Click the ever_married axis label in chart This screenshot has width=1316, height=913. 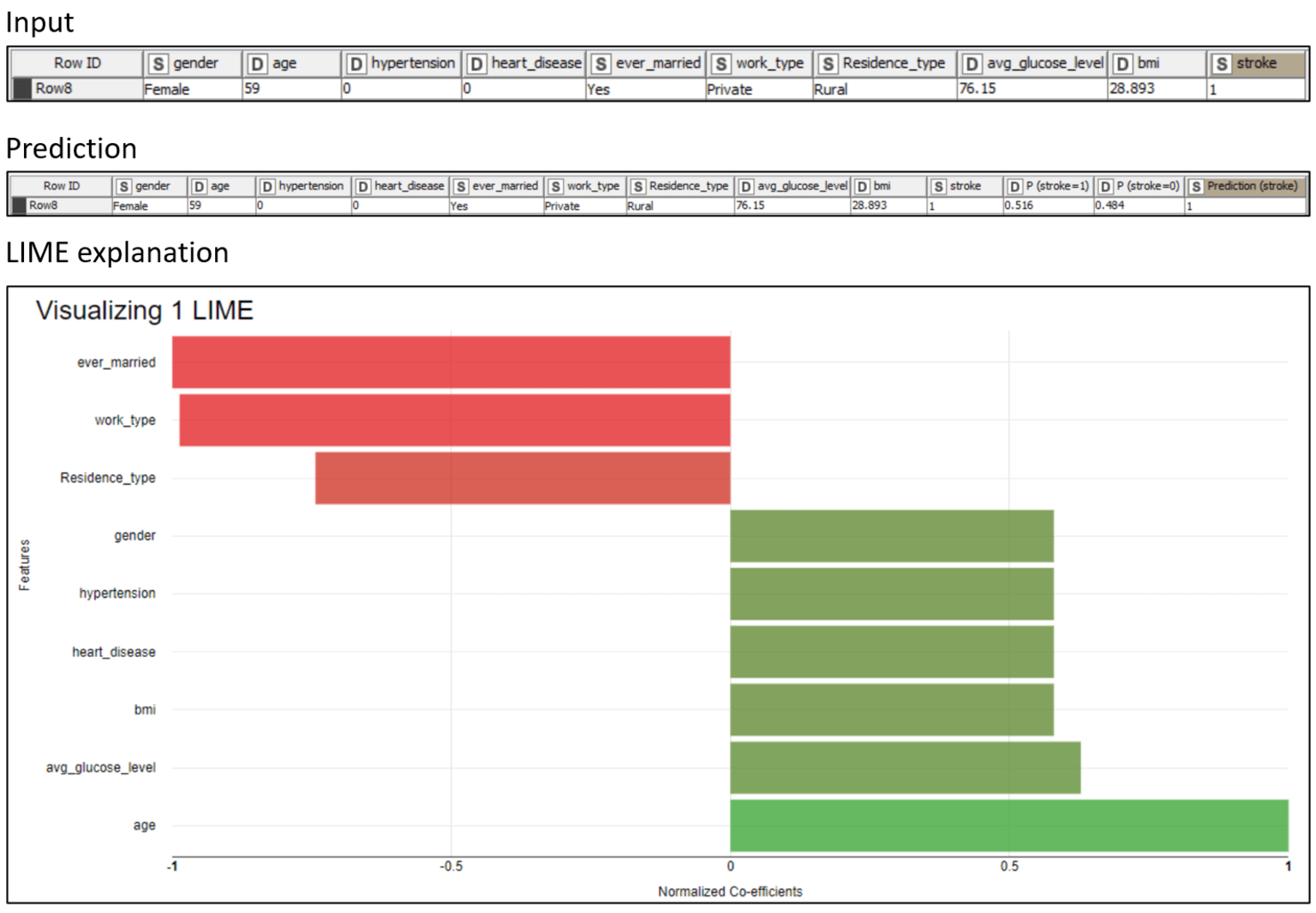pyautogui.click(x=117, y=362)
